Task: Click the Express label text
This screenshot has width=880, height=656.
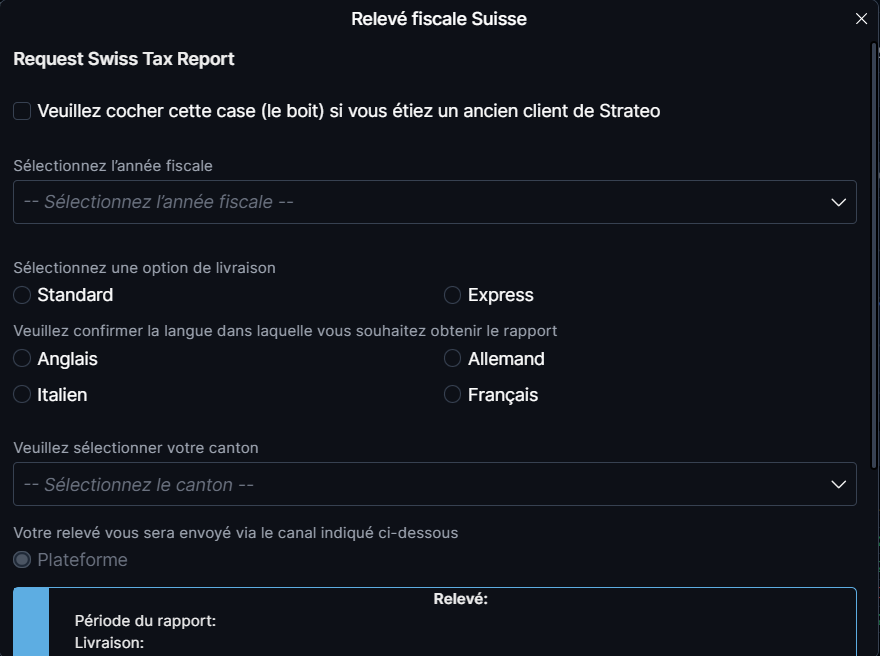Action: 500,295
